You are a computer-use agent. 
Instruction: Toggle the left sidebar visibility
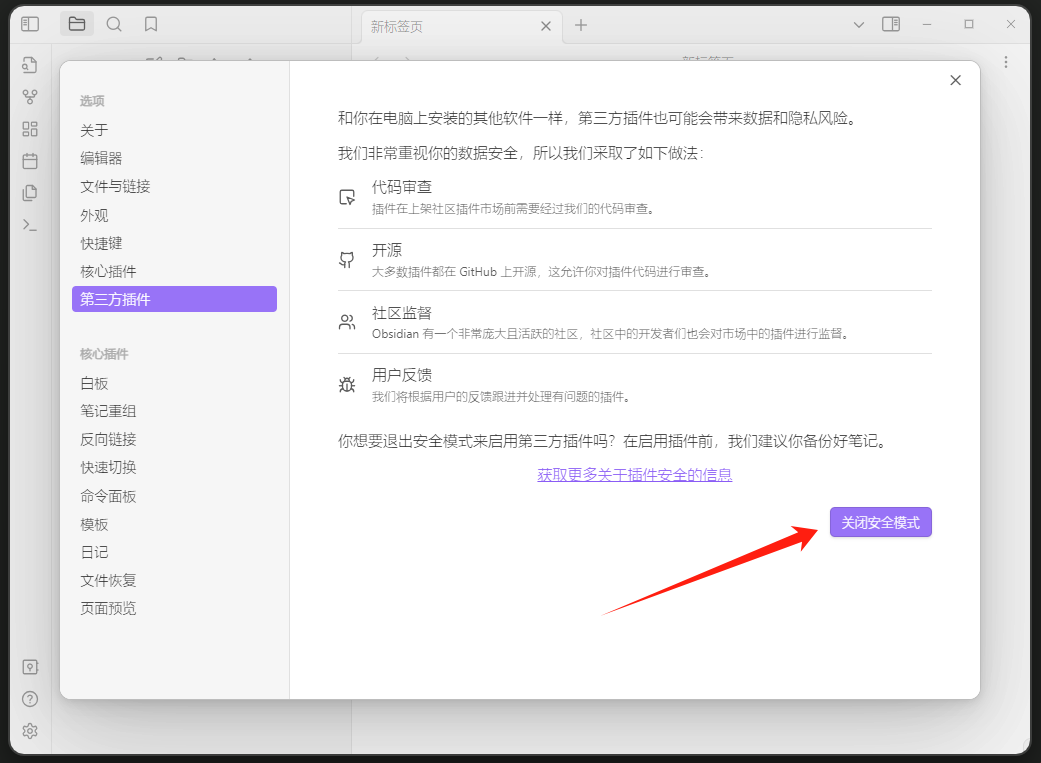click(x=29, y=23)
